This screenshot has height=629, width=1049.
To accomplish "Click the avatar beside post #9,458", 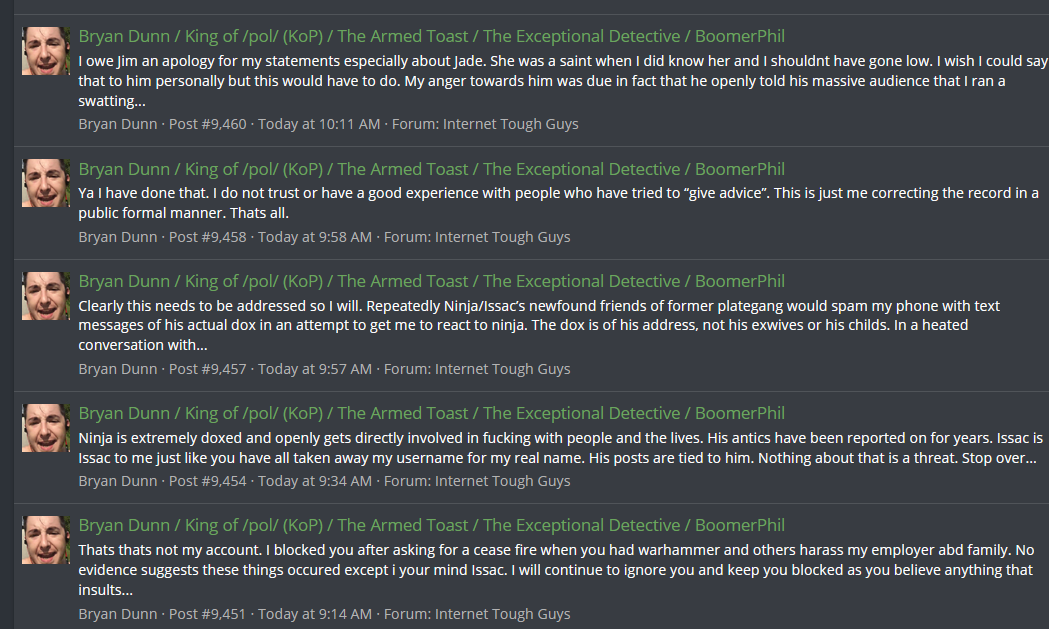I will [x=46, y=183].
